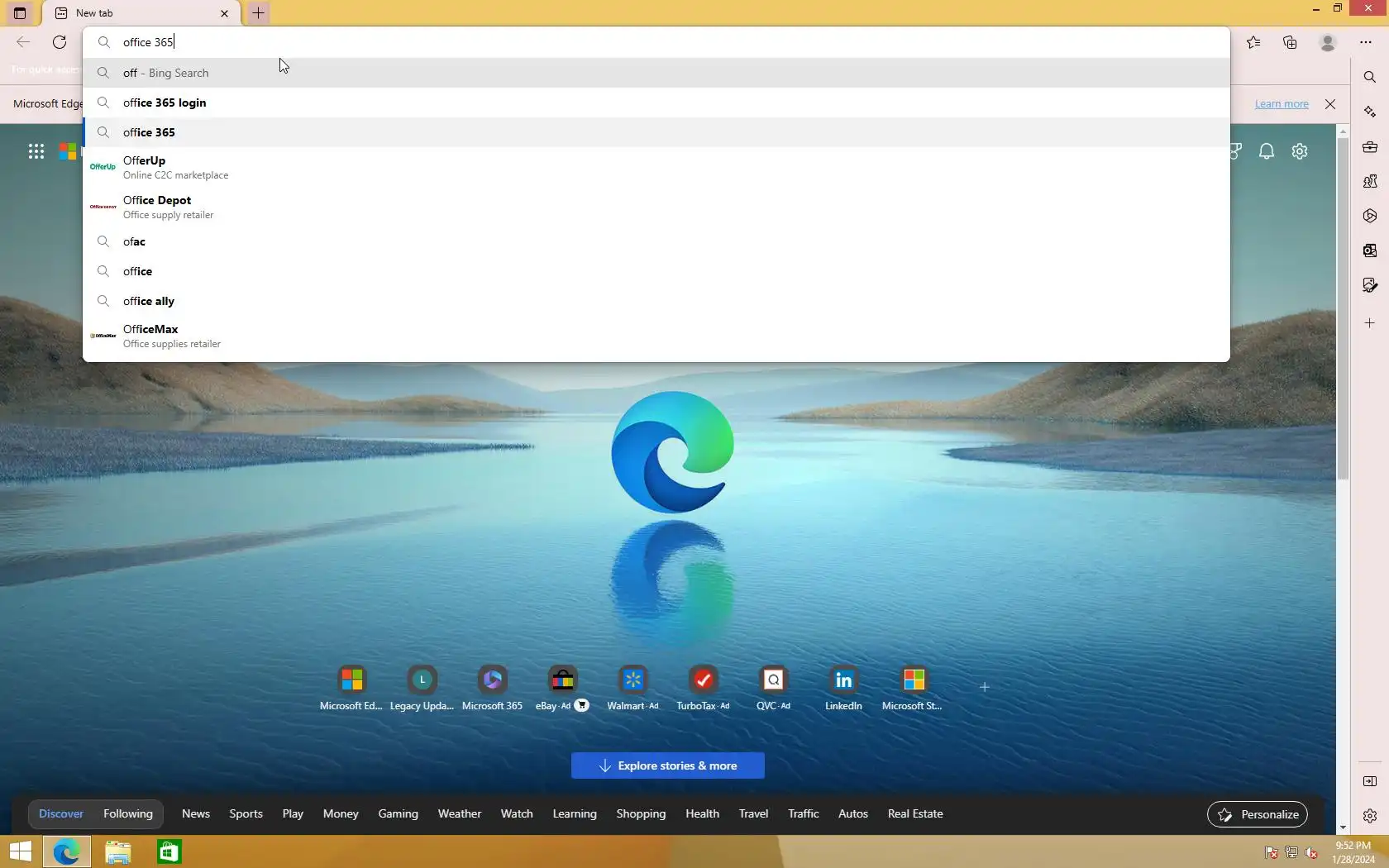The image size is (1389, 868).
Task: Open the tab actions menu icon
Action: point(20,13)
